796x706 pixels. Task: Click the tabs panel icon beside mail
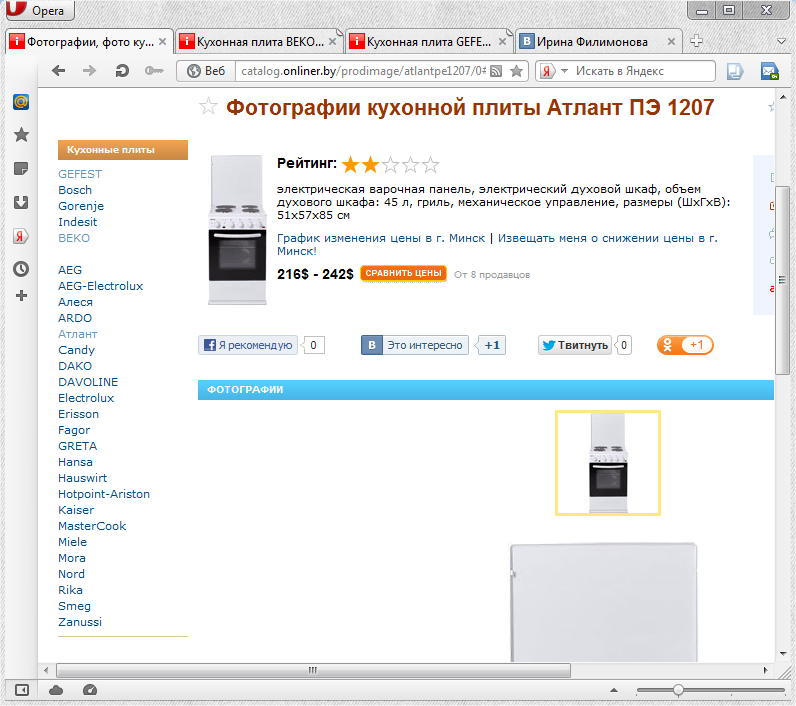(735, 71)
